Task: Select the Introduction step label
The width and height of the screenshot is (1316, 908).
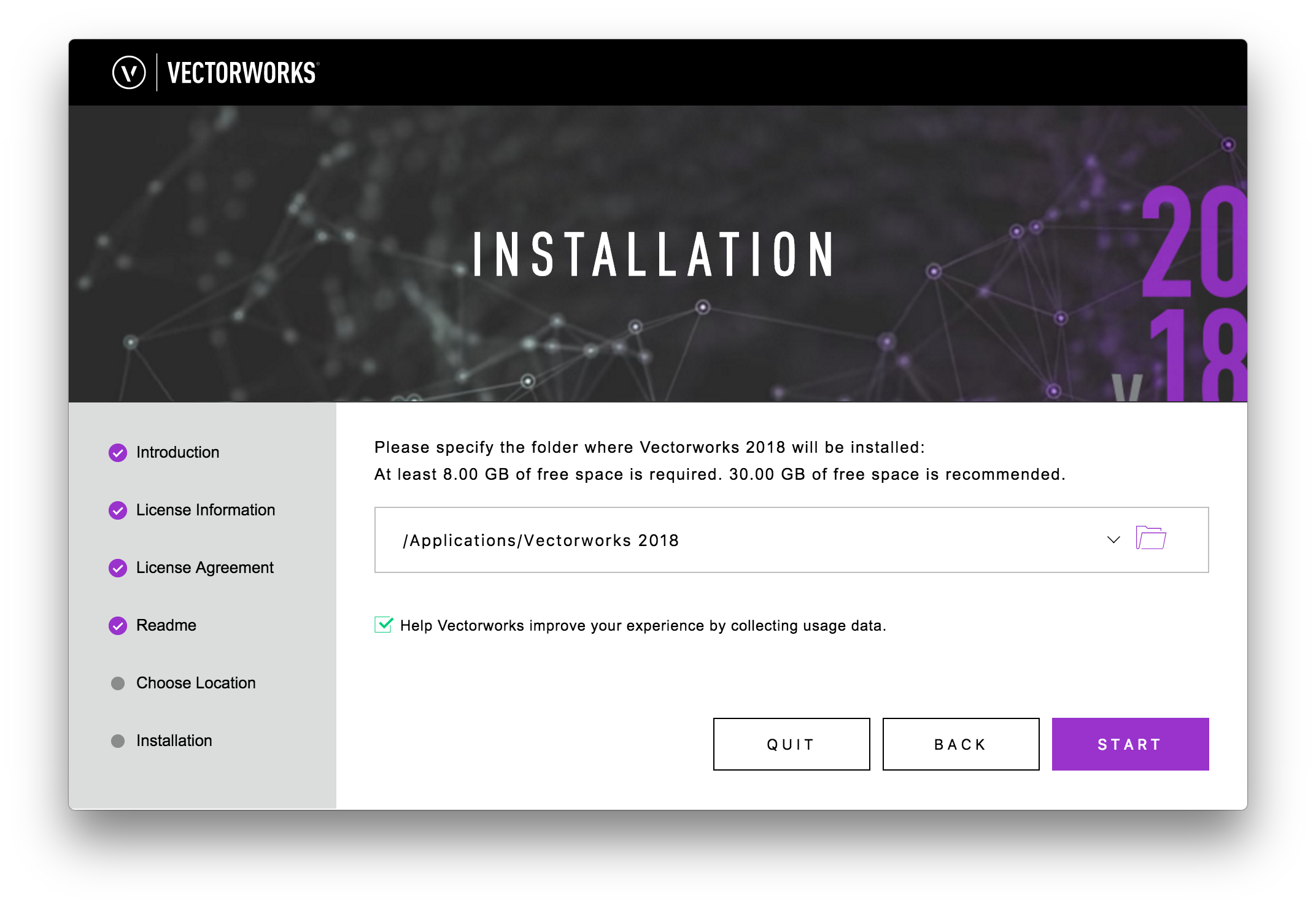Action: pyautogui.click(x=177, y=453)
